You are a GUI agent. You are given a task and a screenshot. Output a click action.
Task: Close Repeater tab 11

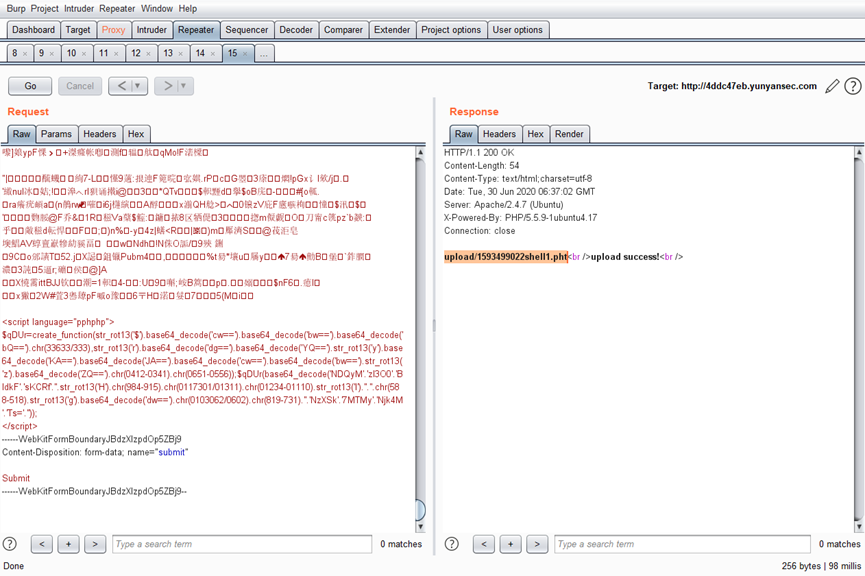click(116, 54)
